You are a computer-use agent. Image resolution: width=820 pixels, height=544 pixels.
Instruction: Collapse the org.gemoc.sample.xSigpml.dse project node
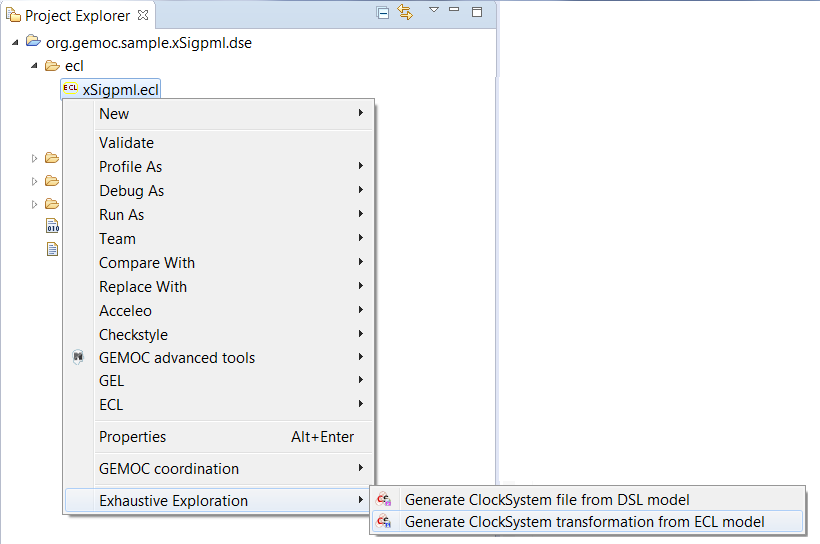point(15,42)
